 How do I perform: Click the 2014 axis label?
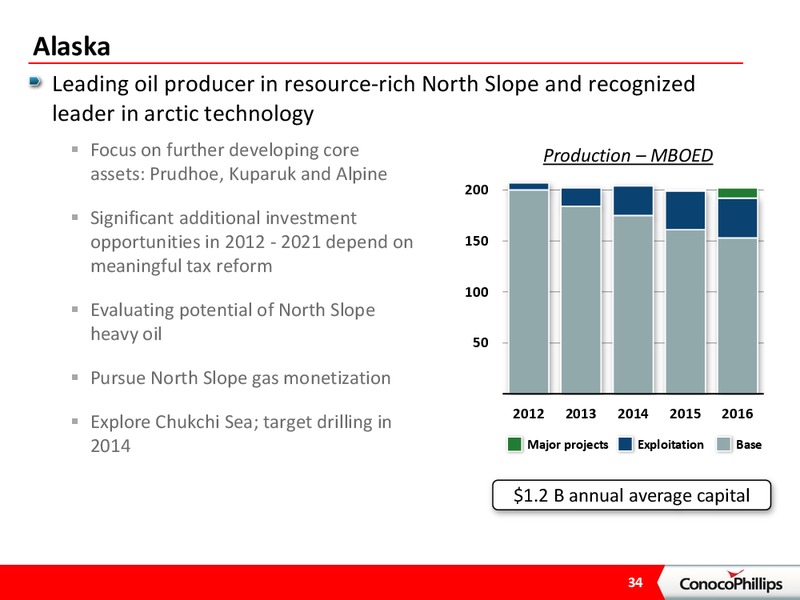tap(633, 413)
